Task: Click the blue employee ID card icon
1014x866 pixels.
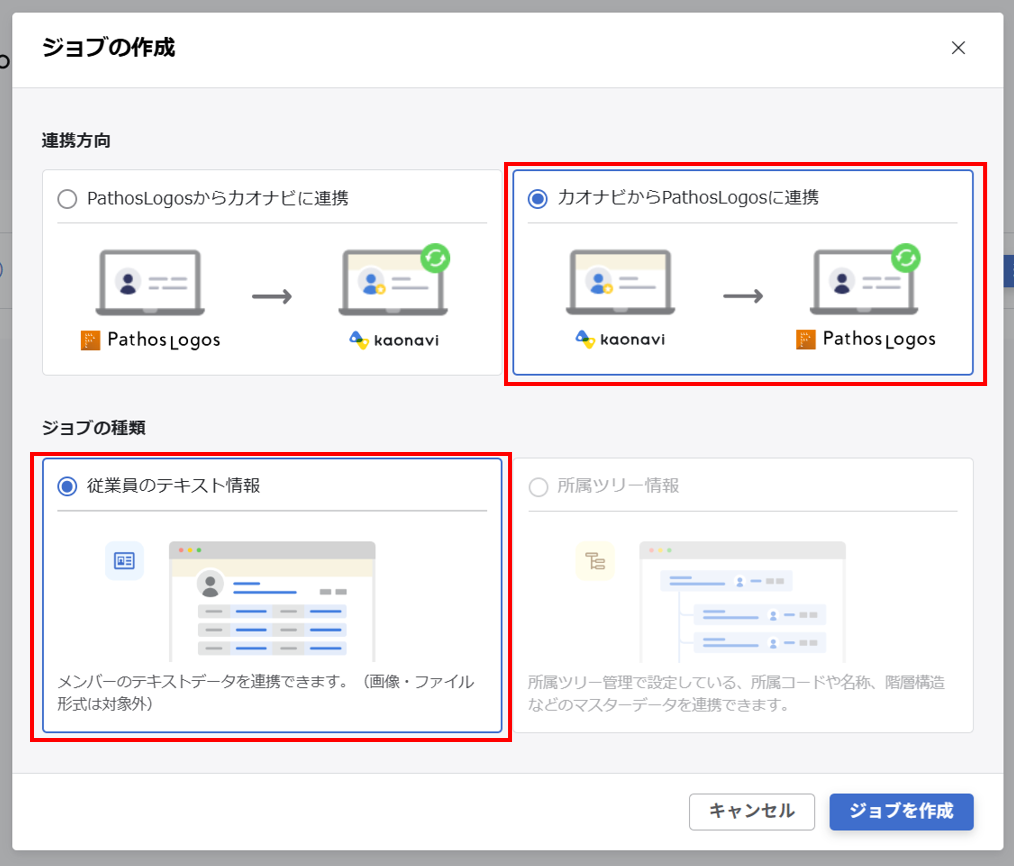Action: click(x=124, y=561)
